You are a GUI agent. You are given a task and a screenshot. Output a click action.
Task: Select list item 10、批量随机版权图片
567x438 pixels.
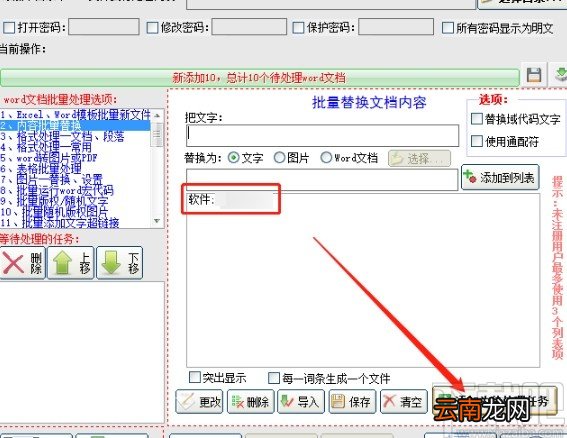75,212
